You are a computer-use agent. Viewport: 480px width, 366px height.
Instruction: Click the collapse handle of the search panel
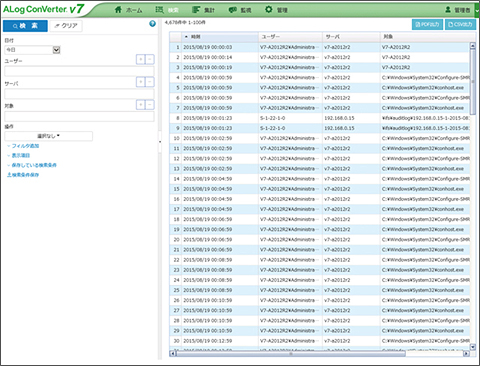160,142
